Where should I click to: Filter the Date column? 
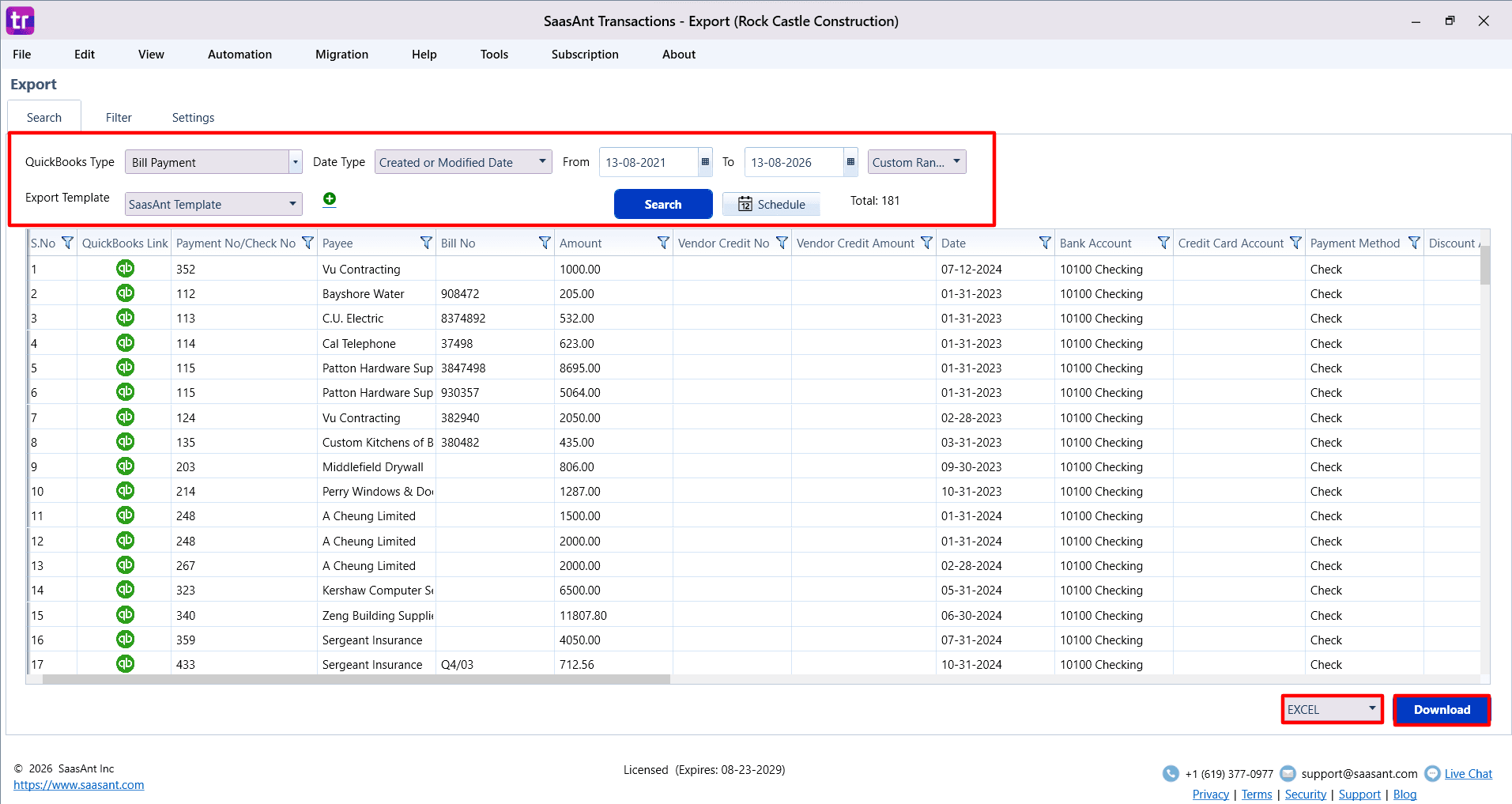tap(1045, 243)
